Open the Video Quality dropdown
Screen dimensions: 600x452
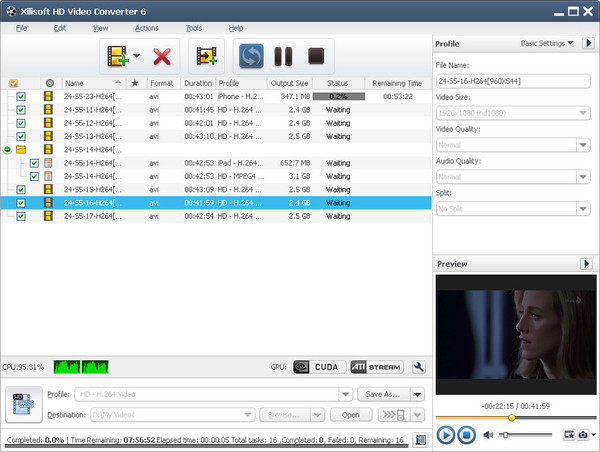pyautogui.click(x=583, y=145)
